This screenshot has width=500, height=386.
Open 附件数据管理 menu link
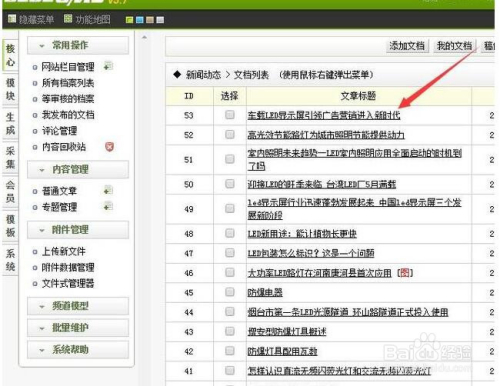click(68, 267)
